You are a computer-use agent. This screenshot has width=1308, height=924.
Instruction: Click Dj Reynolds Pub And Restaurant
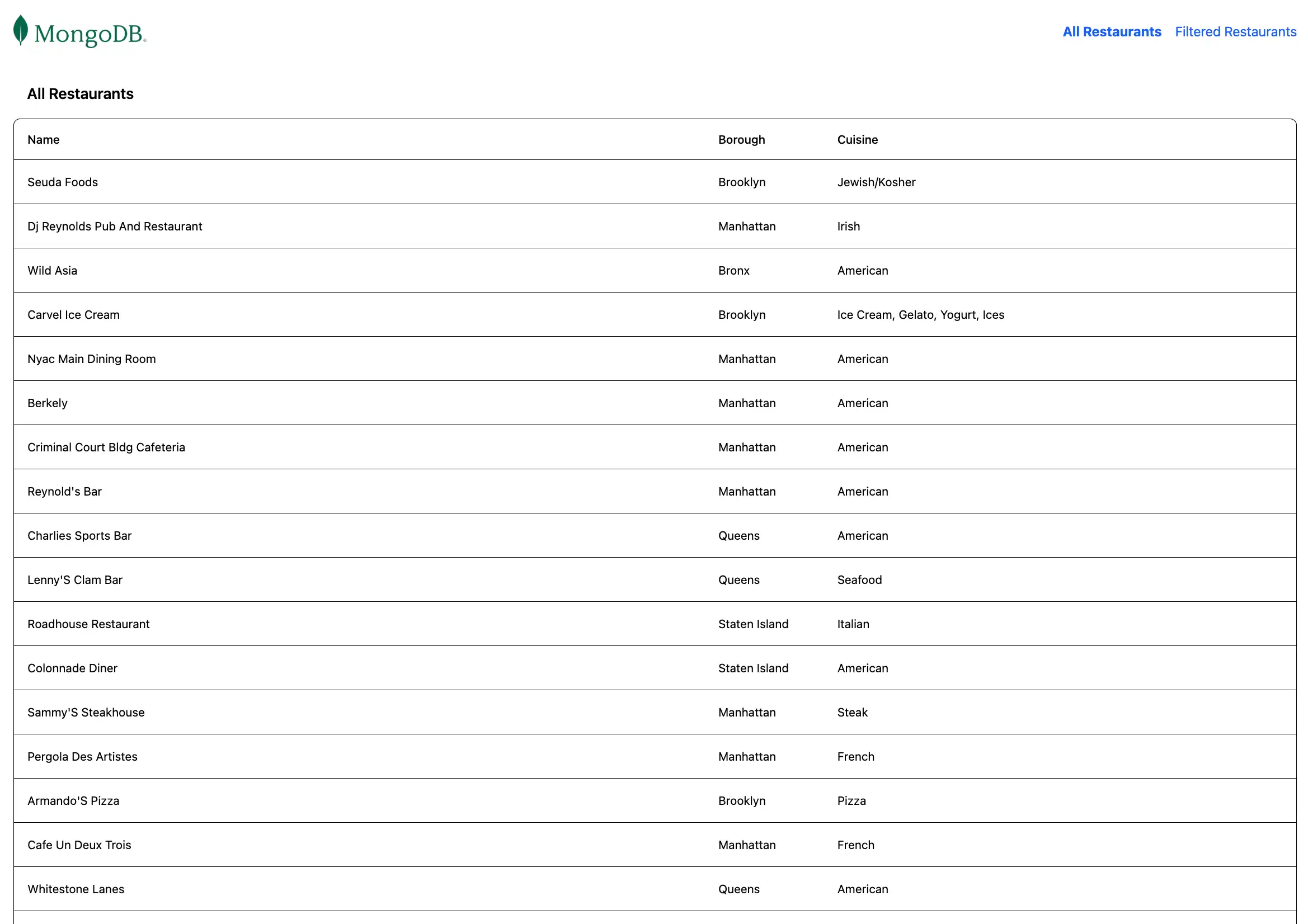[115, 226]
